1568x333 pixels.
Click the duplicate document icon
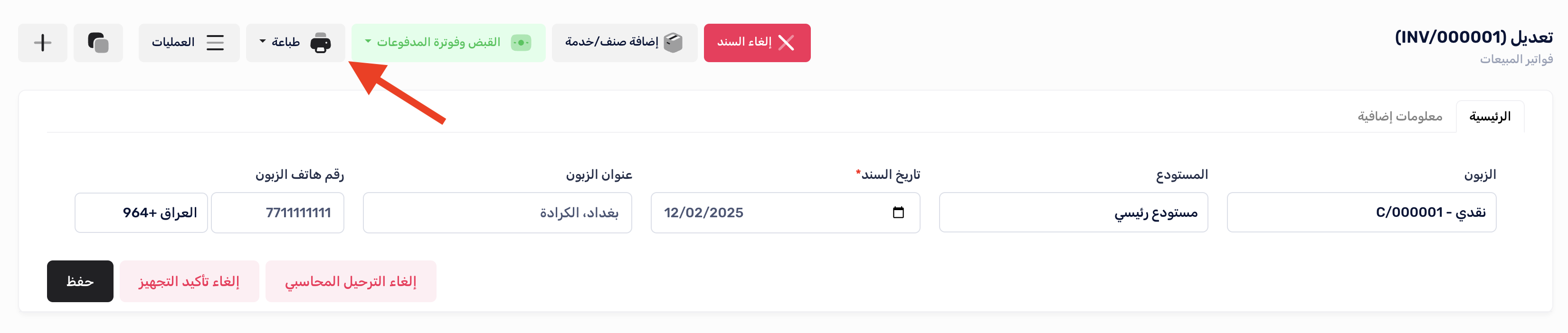pyautogui.click(x=98, y=43)
